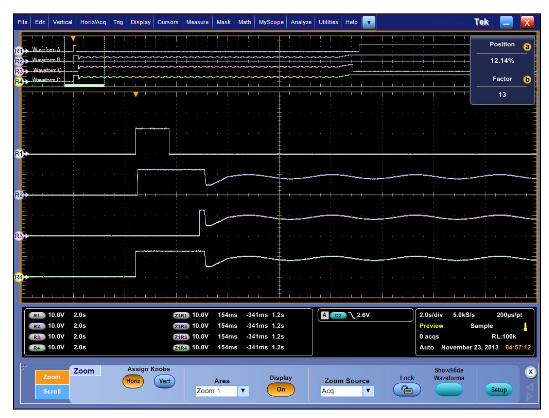This screenshot has height=418, width=549.
Task: Click the knob 'a' Position indicator
Action: click(527, 47)
